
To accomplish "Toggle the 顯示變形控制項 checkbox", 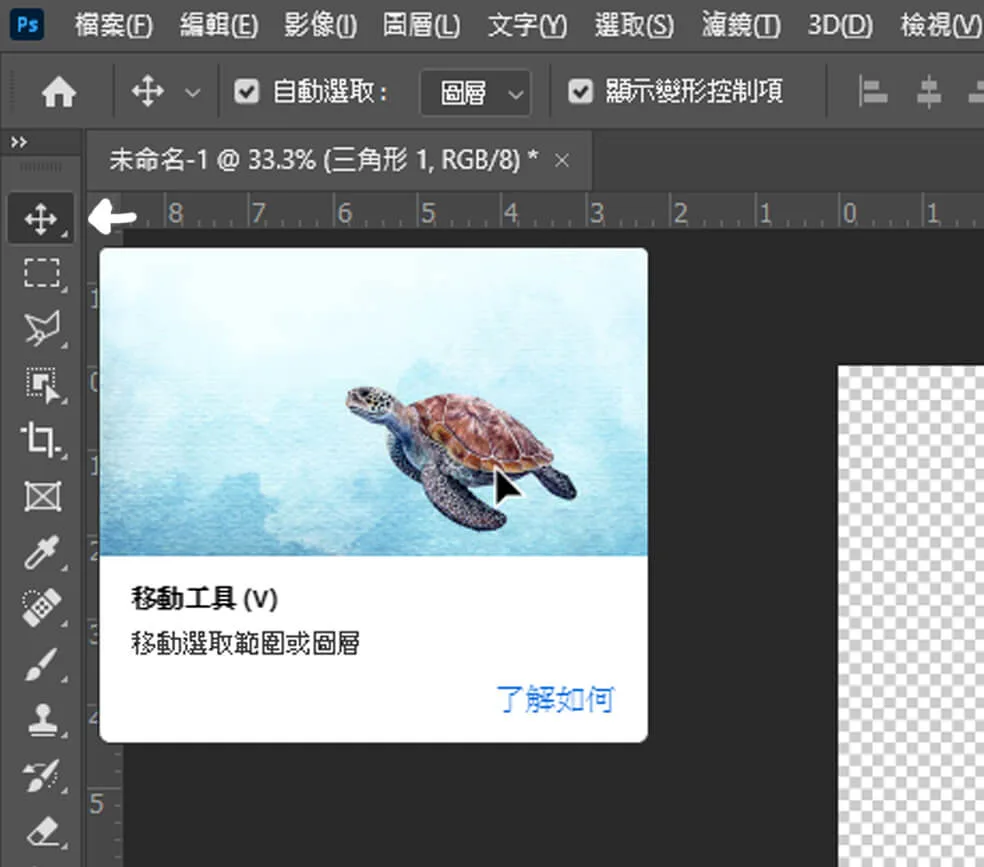I will point(580,92).
